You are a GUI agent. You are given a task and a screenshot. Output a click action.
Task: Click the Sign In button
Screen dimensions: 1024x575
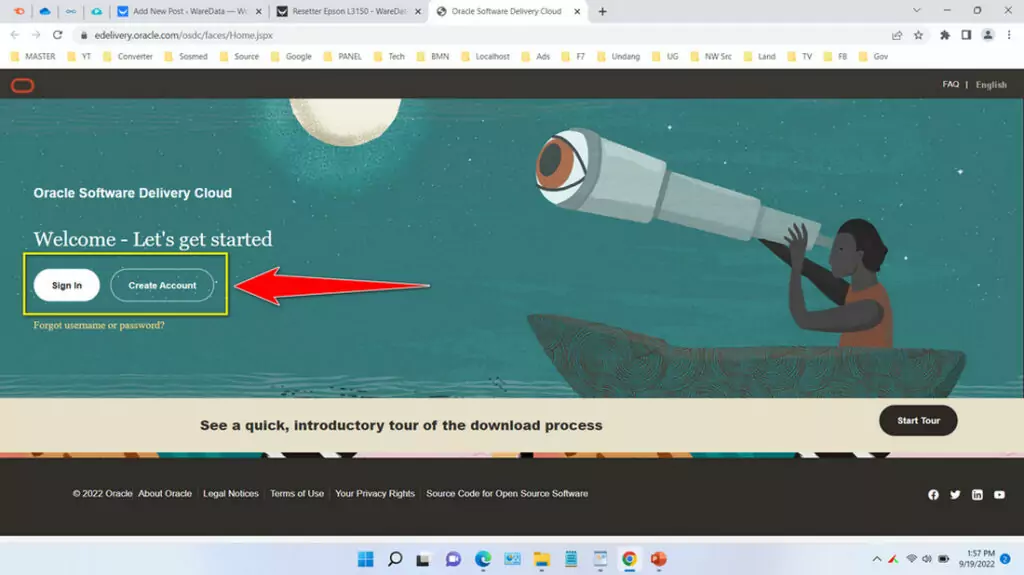pyautogui.click(x=67, y=286)
